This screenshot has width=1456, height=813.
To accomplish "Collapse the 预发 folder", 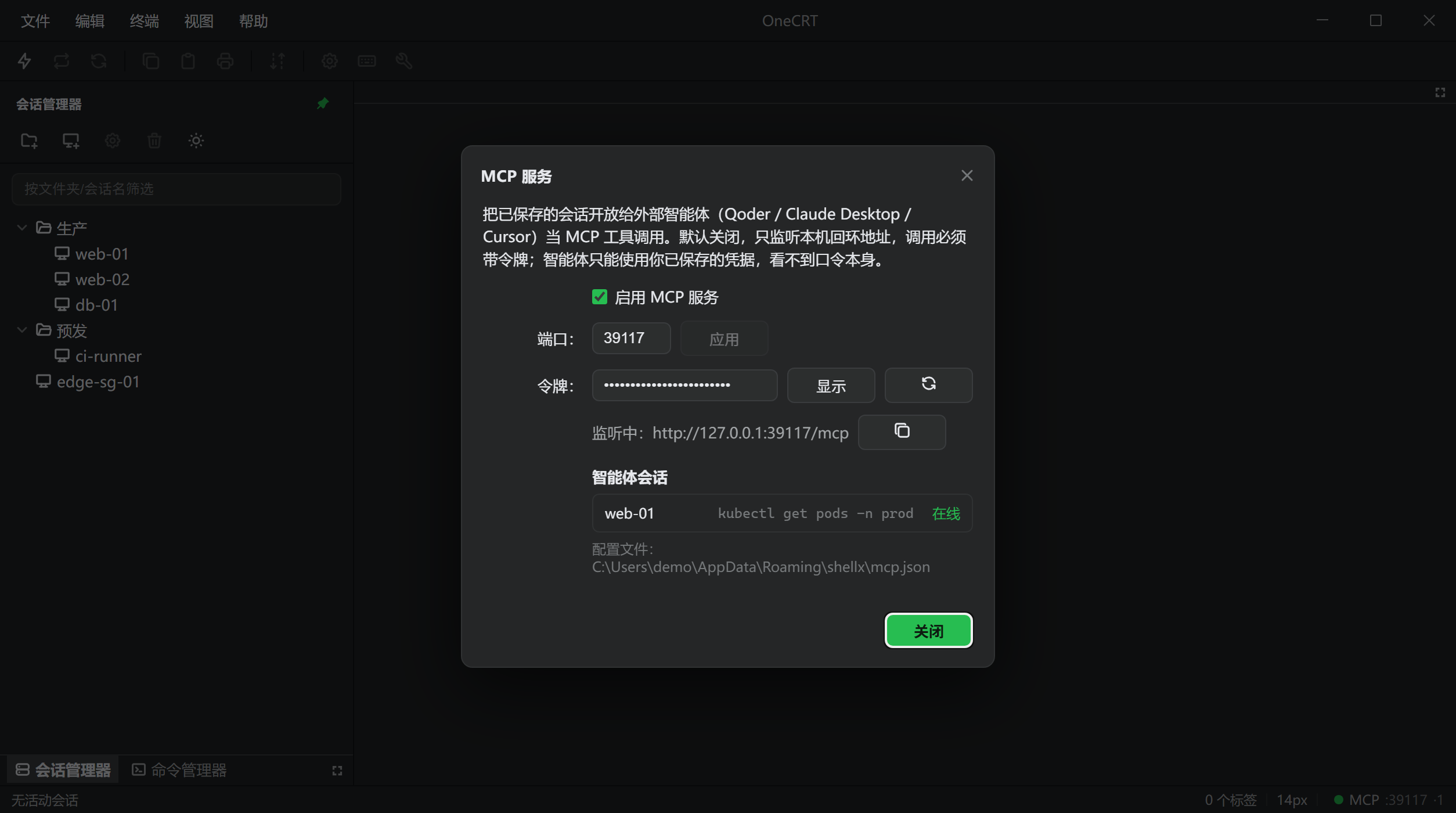I will (x=22, y=330).
